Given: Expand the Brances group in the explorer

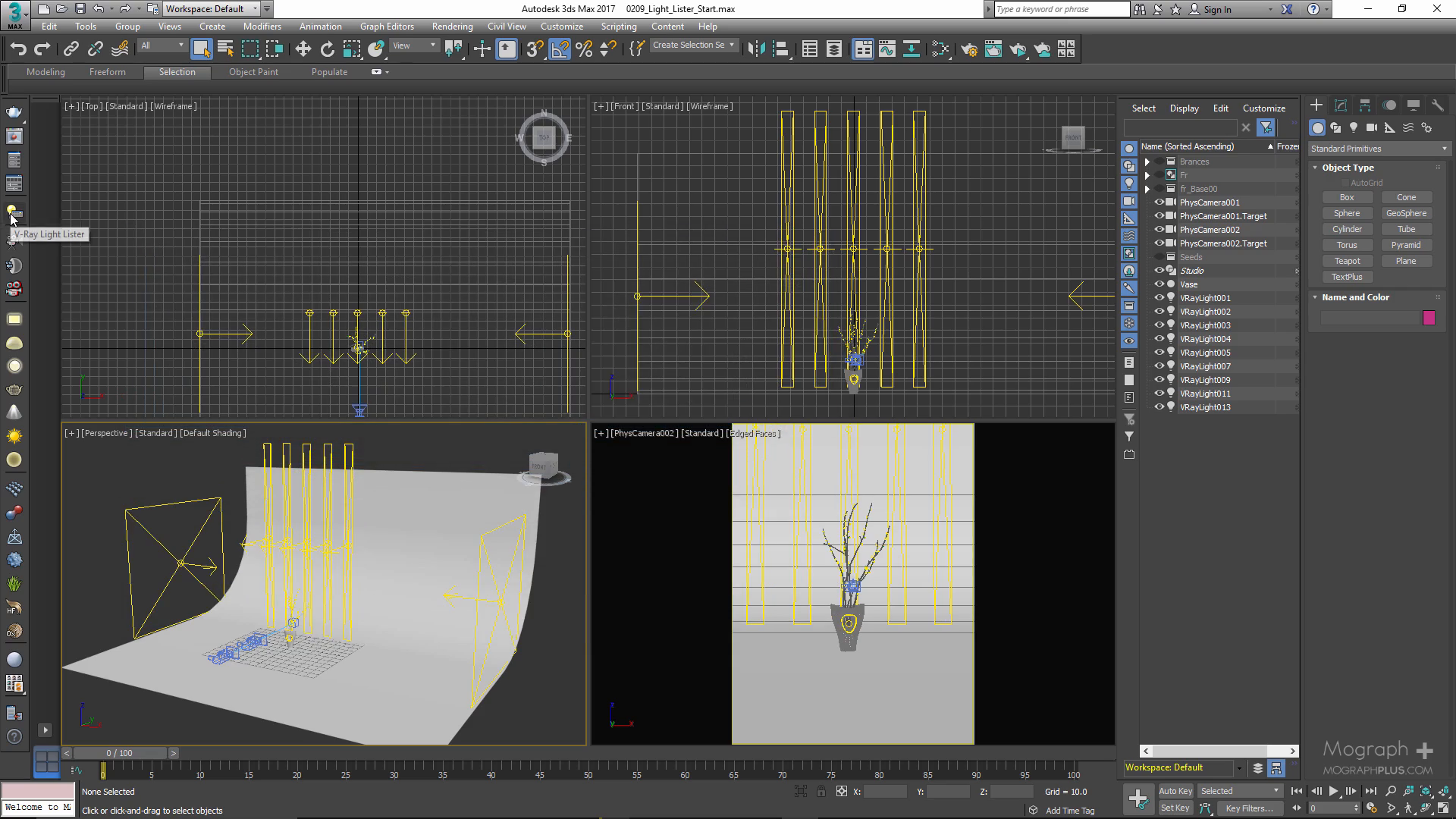Looking at the screenshot, I should (1147, 162).
